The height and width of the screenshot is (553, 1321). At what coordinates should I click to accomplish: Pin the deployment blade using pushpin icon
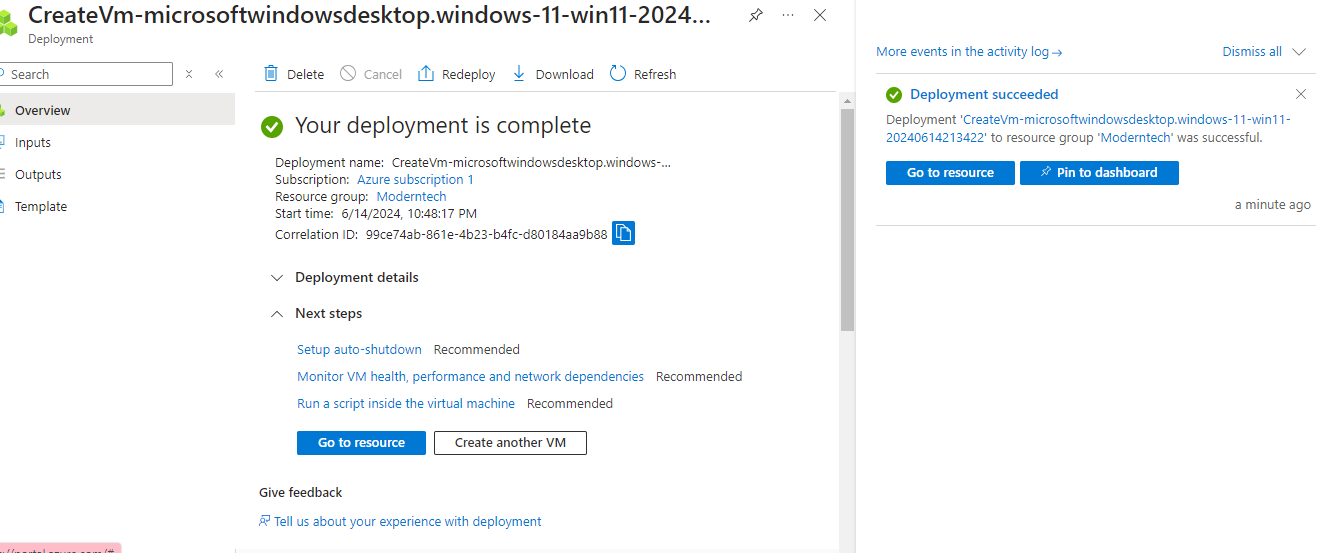coord(756,15)
